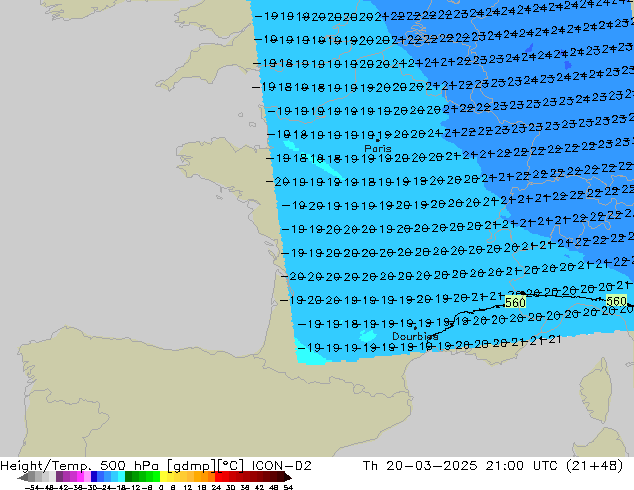Image resolution: width=634 pixels, height=490 pixels.
Task: Pick the bright magenta legend swatch
Action: 80,477
